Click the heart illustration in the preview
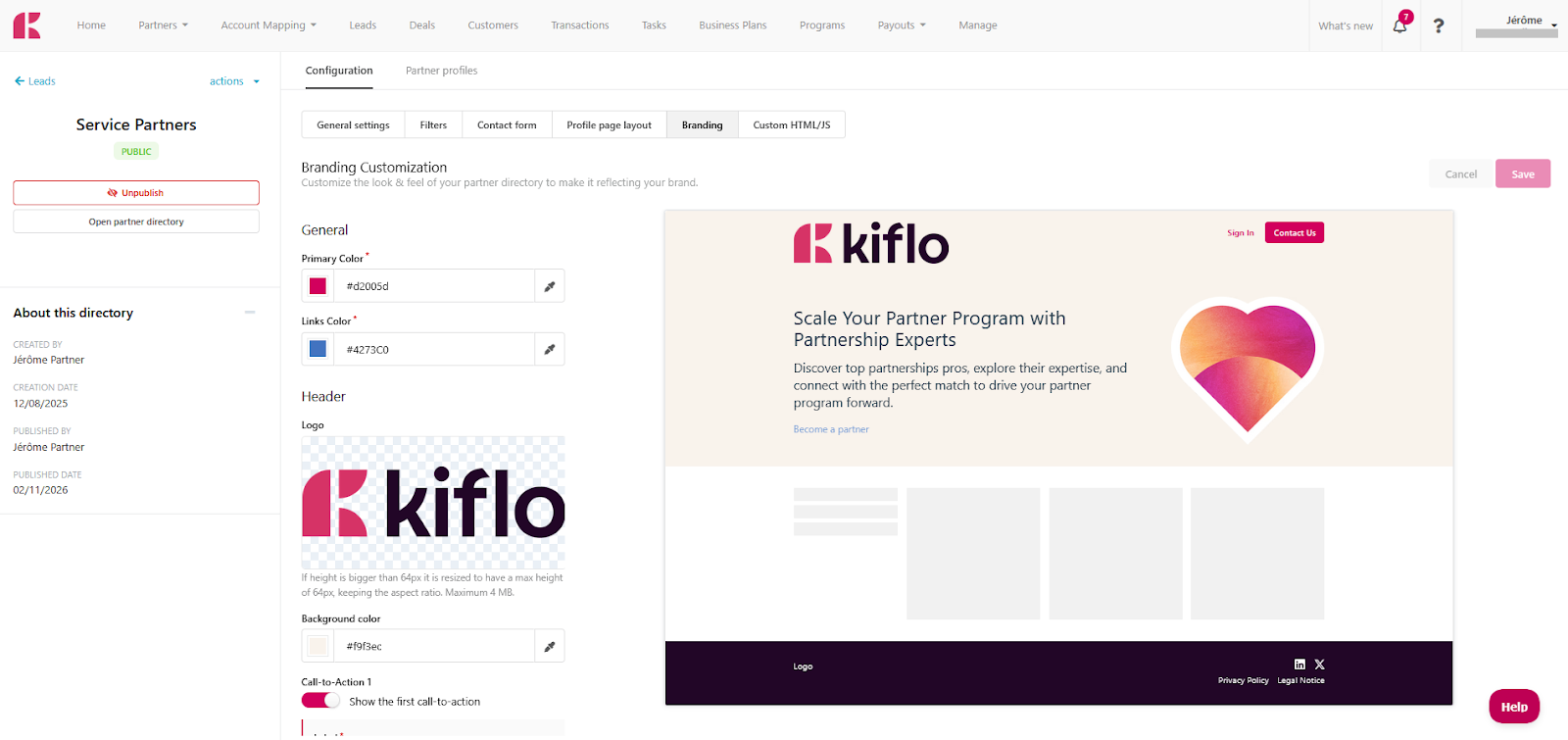This screenshot has width=1568, height=740. (x=1248, y=370)
